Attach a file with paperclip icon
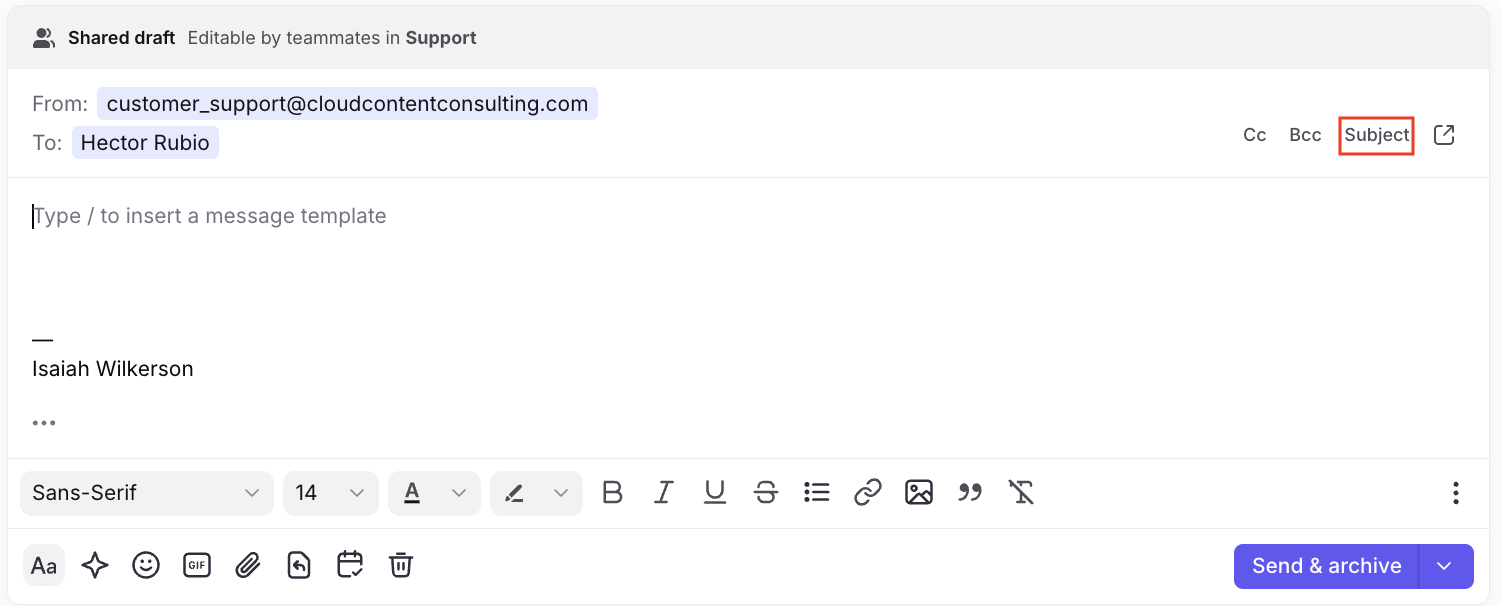1502x606 pixels. 248,566
